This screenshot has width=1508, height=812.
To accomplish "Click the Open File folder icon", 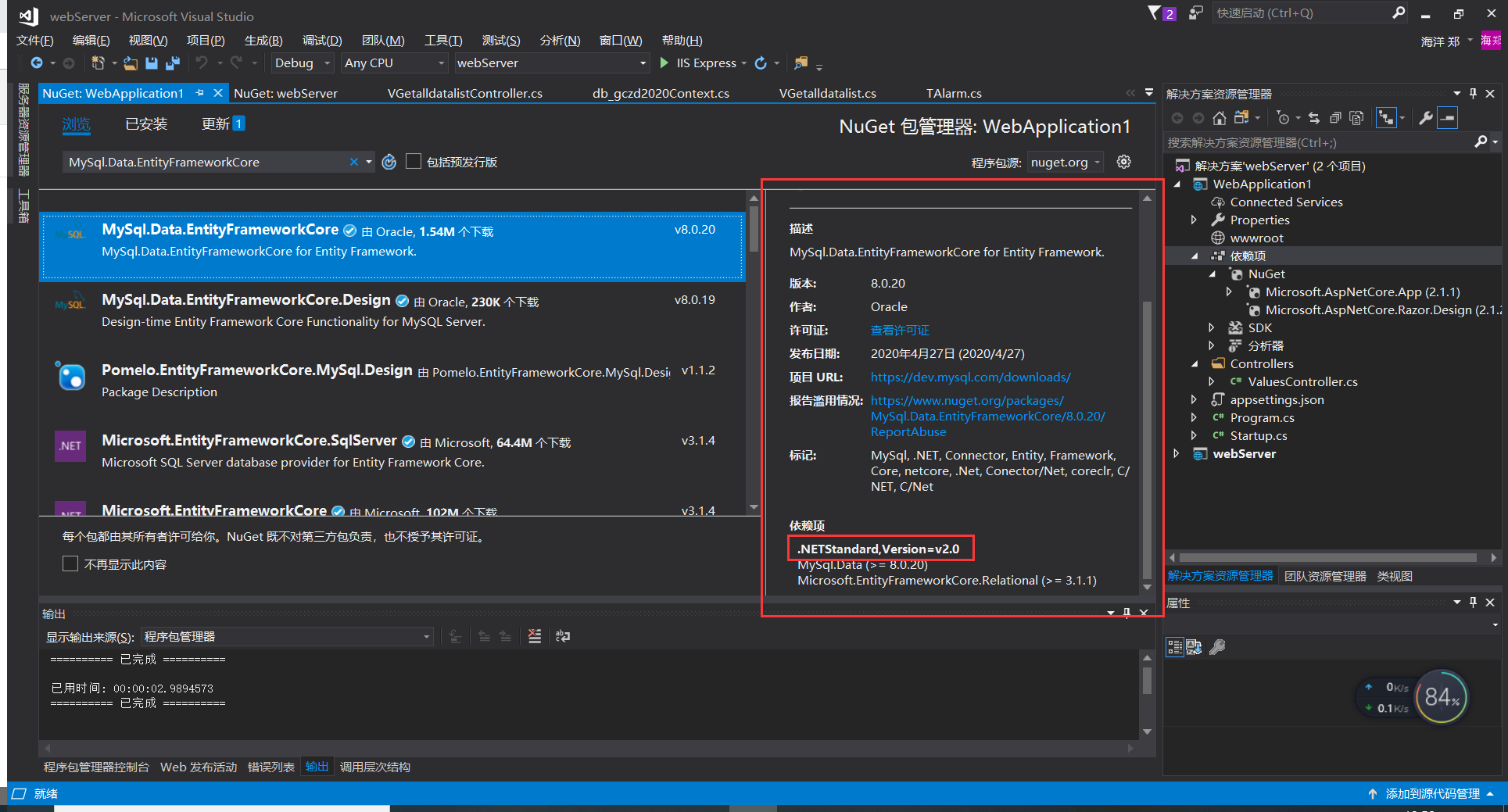I will coord(131,63).
